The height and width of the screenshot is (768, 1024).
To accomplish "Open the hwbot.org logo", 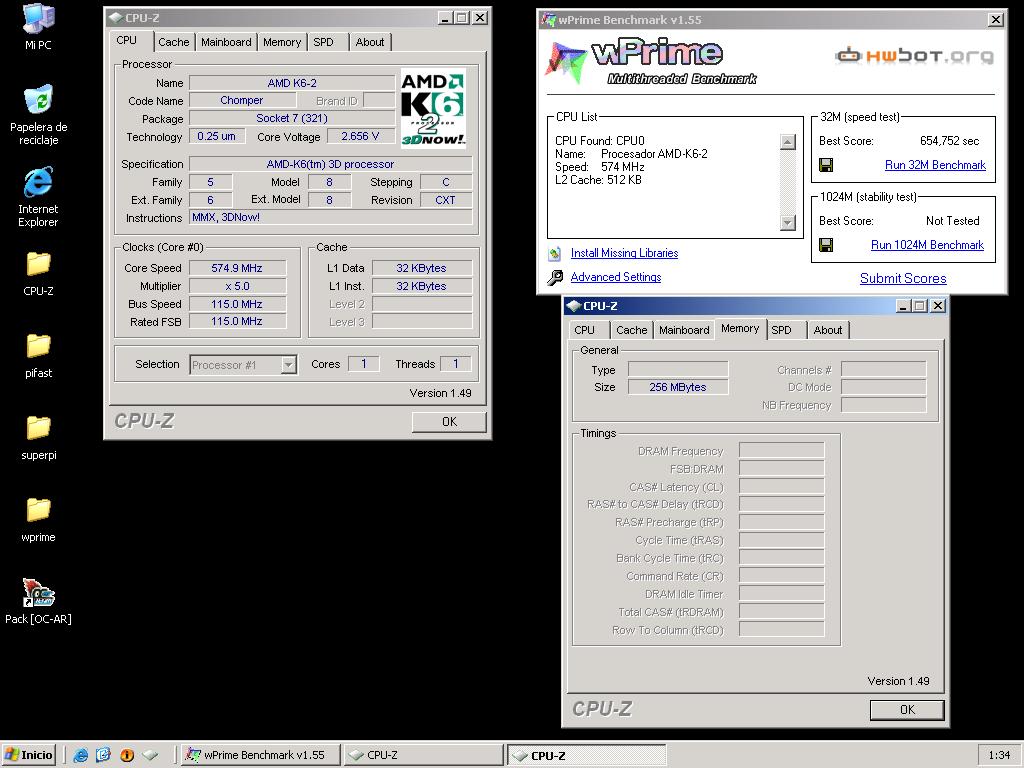I will pos(914,56).
